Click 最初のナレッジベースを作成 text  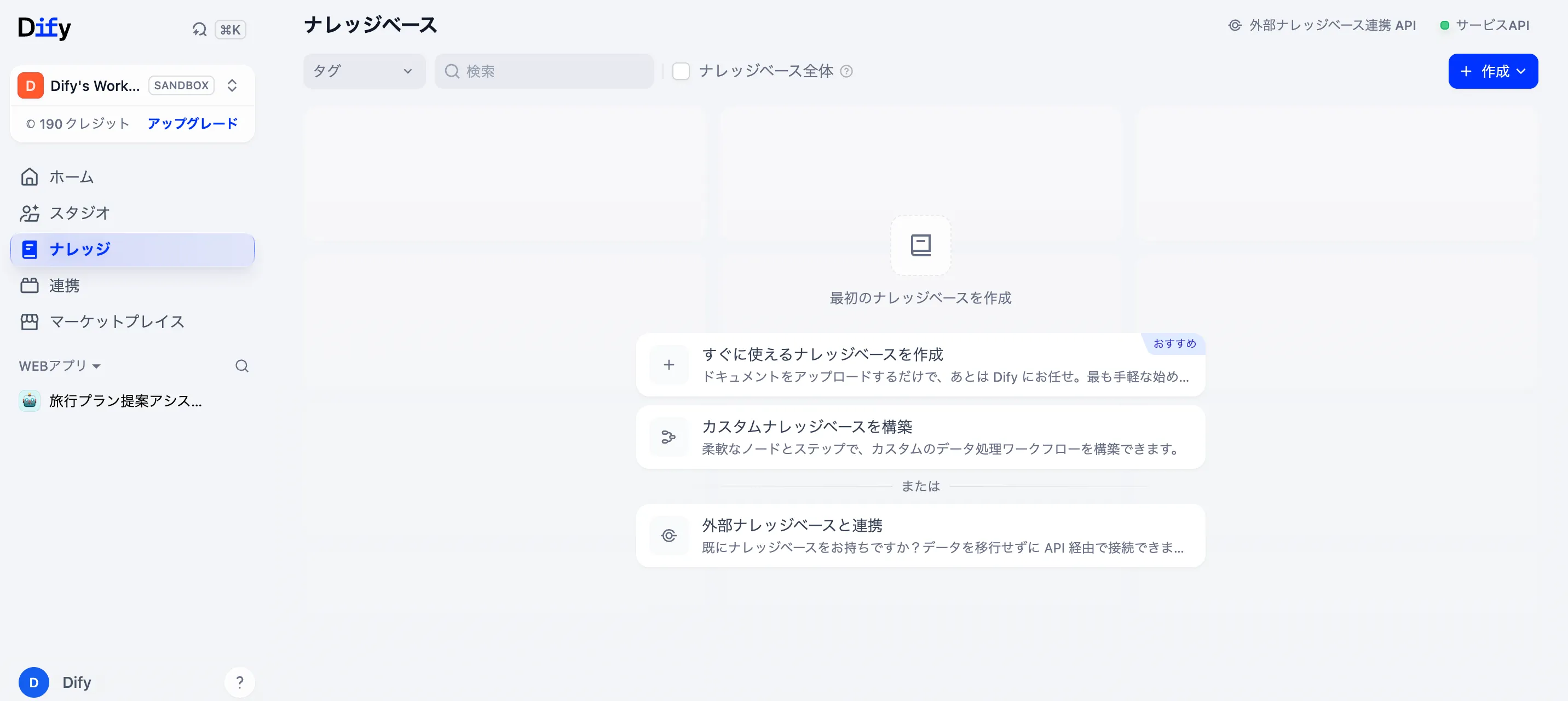(920, 298)
